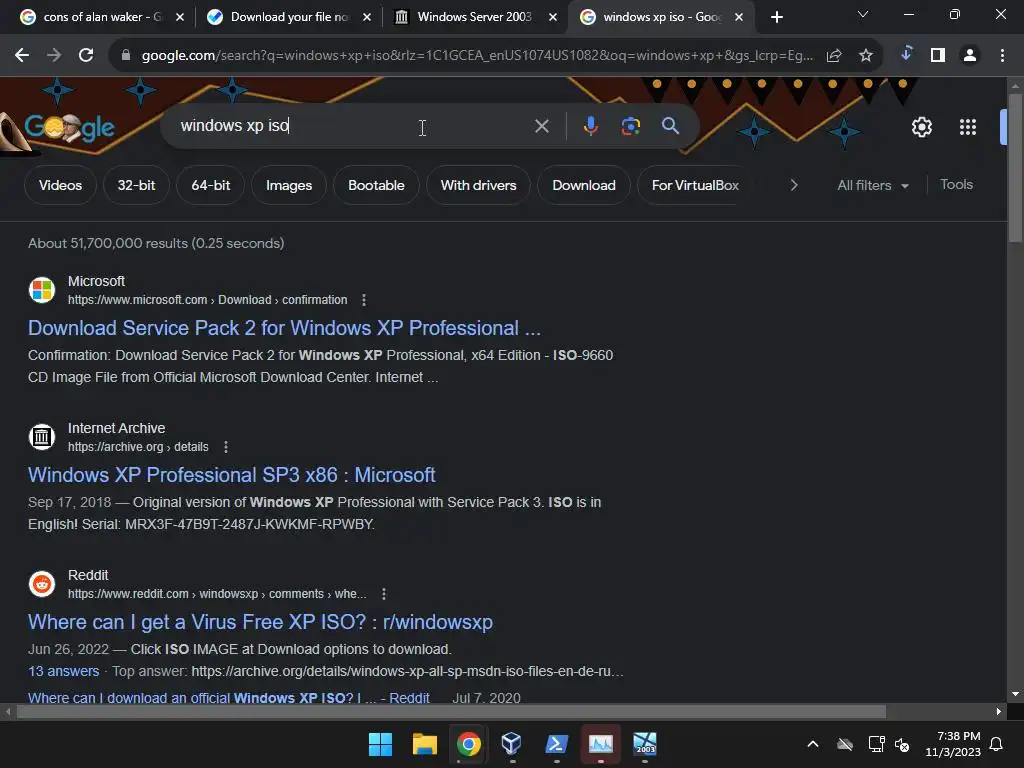This screenshot has width=1024, height=768.
Task: Open the 2003 virtual machine taskbar icon
Action: 645,744
